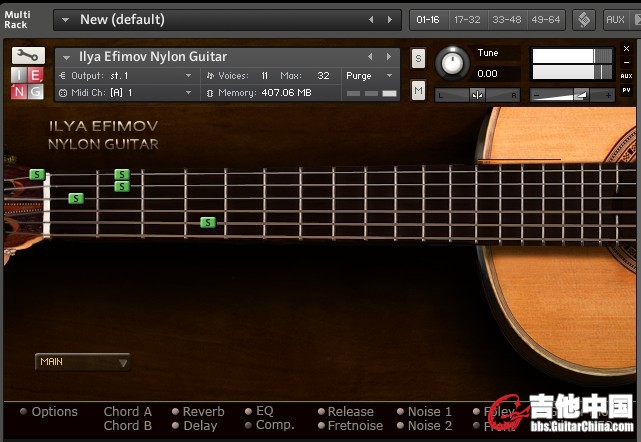Image resolution: width=641 pixels, height=442 pixels.
Task: Click the pan L-R slider
Action: (477, 95)
